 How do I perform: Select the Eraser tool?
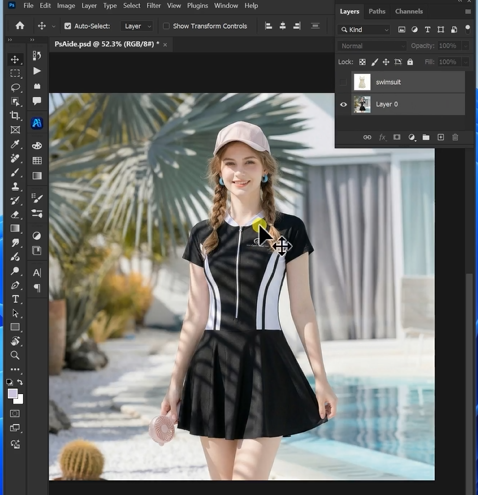click(x=15, y=214)
